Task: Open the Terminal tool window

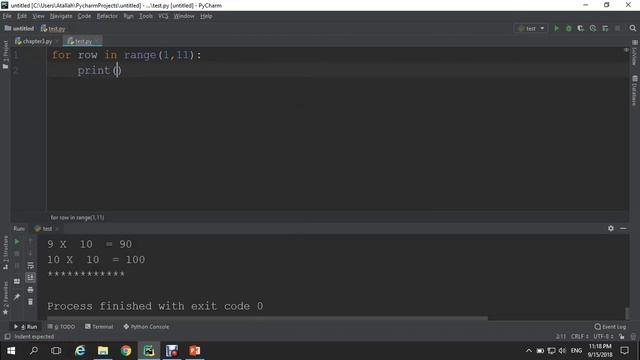Action: [x=99, y=327]
